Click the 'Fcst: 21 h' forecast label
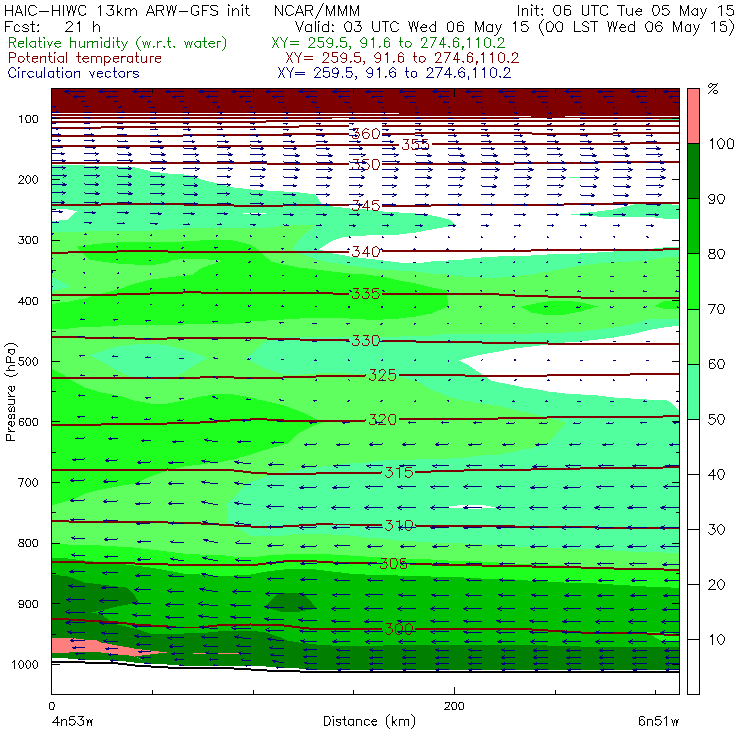 point(52,27)
